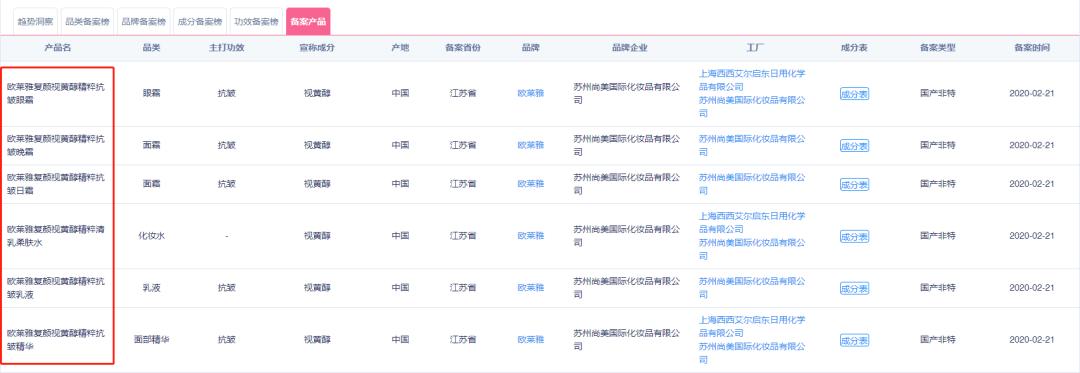The image size is (1080, 373).
Task: Click the 宣称成分 column header
Action: point(317,48)
